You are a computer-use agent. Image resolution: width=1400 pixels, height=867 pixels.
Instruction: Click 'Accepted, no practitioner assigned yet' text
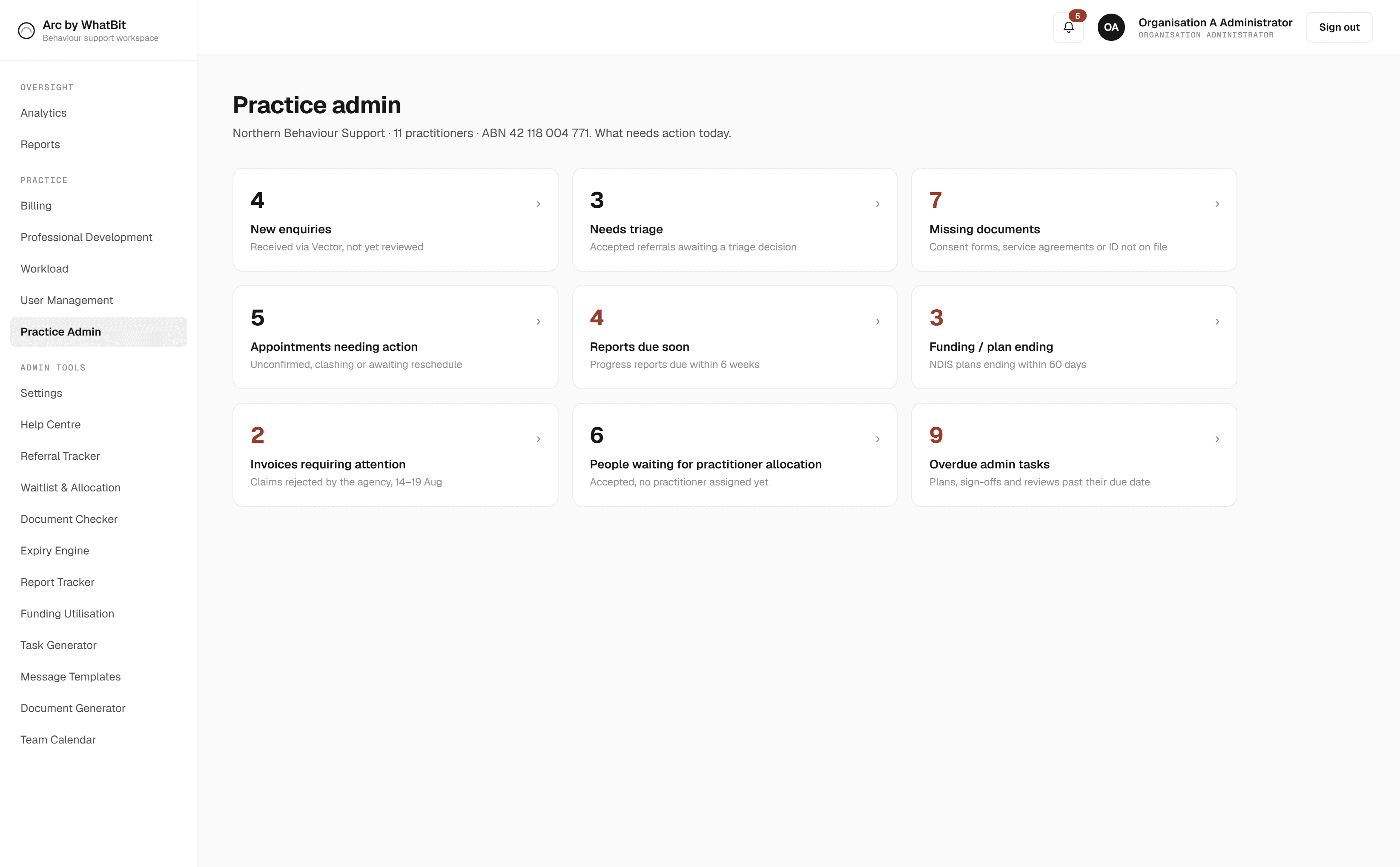click(679, 482)
